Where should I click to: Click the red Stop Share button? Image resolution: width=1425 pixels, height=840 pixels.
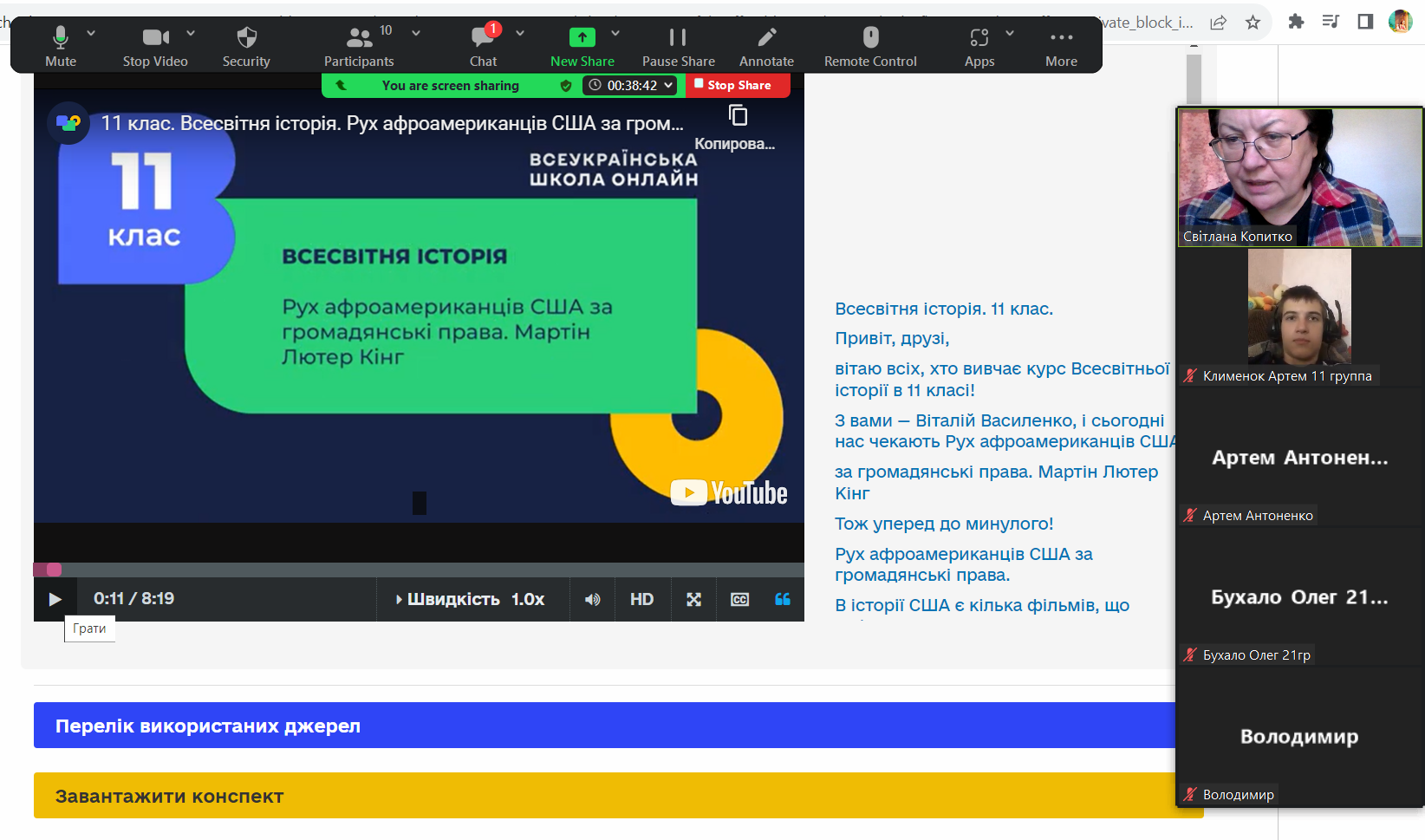738,86
